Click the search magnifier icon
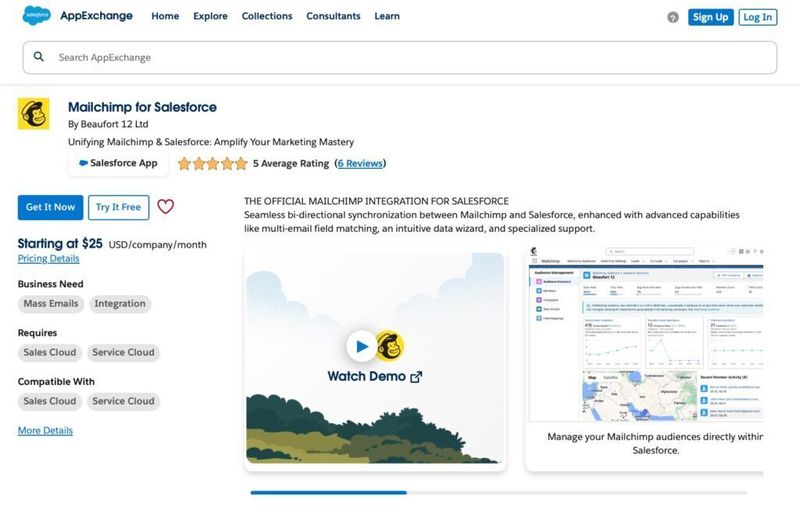Viewport: 800px width, 517px height. tap(39, 57)
